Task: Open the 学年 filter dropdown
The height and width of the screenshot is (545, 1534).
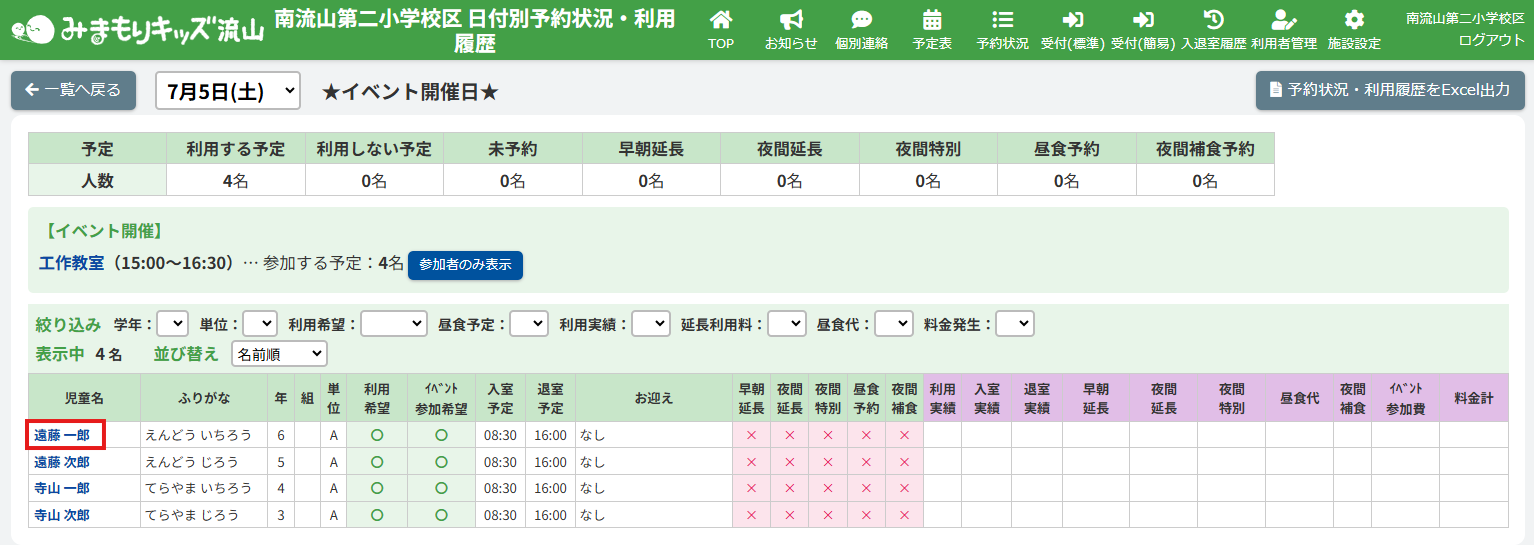Action: tap(173, 324)
